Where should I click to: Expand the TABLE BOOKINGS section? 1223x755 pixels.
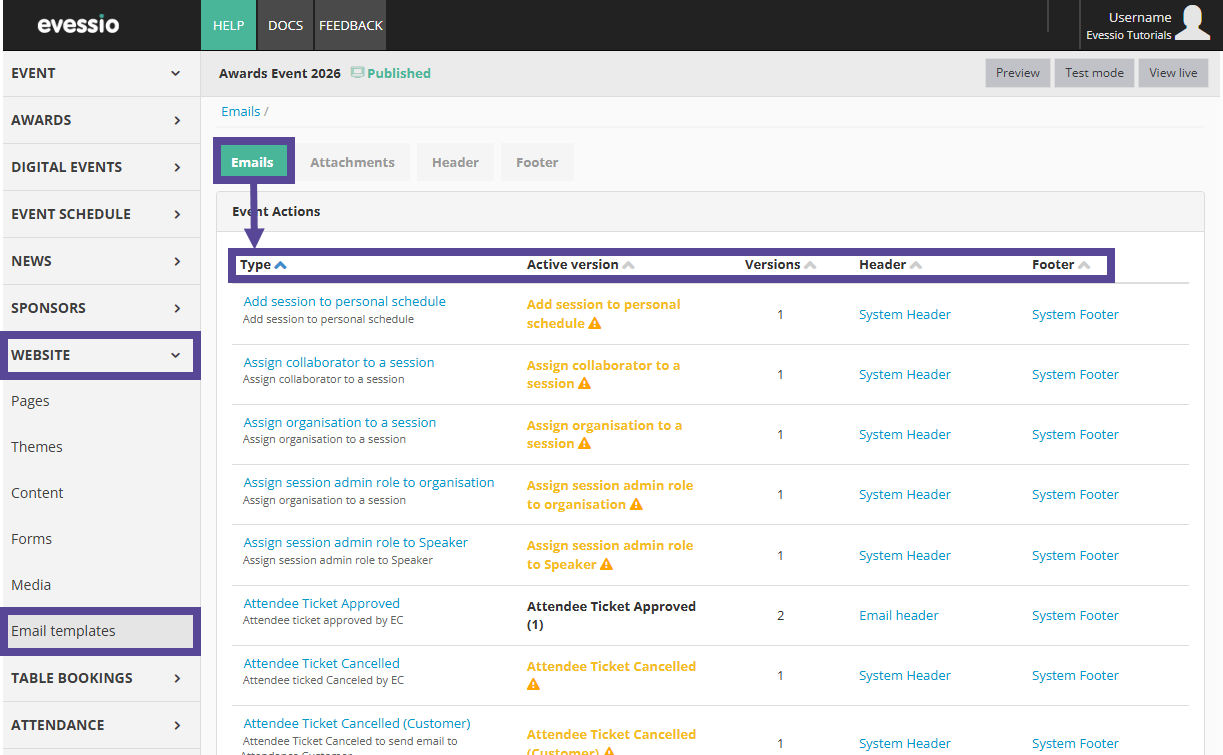(100, 678)
